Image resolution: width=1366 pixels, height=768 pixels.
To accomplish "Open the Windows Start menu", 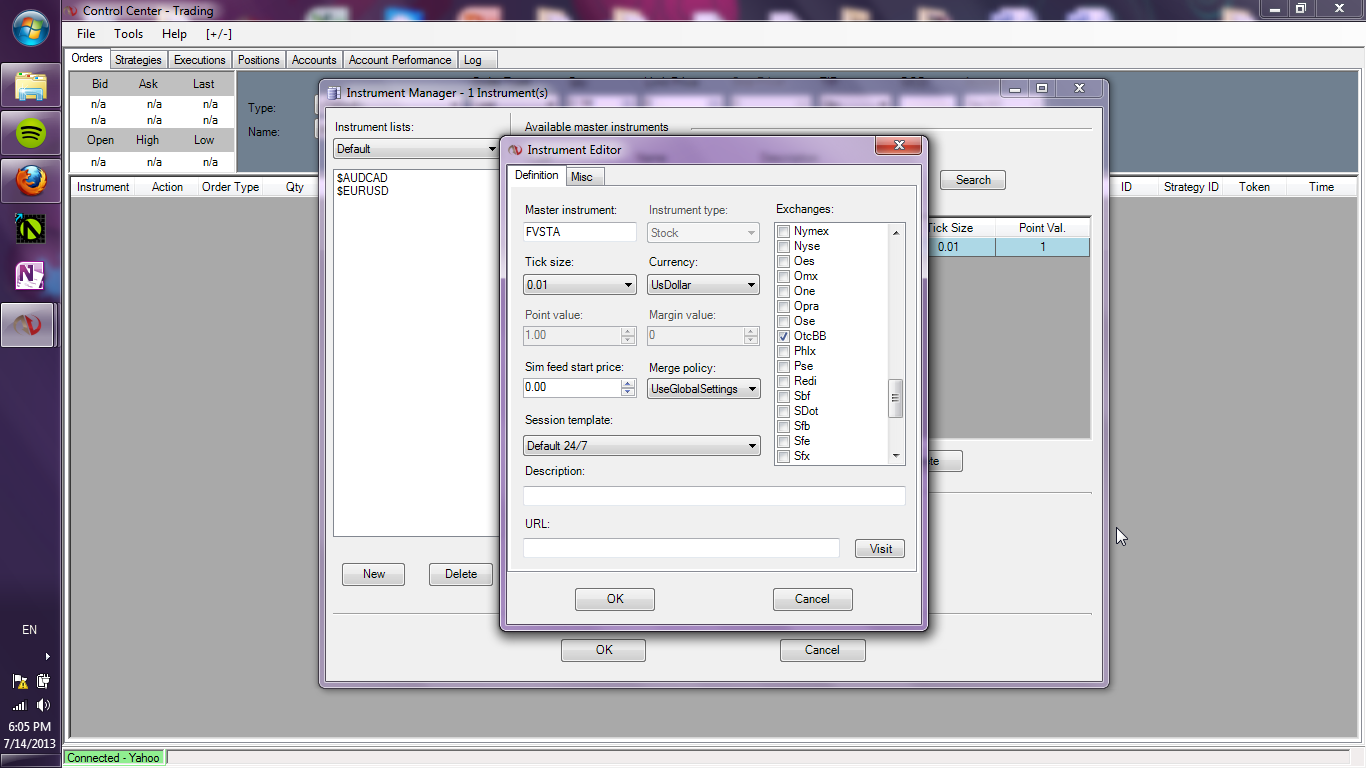I will 31,28.
